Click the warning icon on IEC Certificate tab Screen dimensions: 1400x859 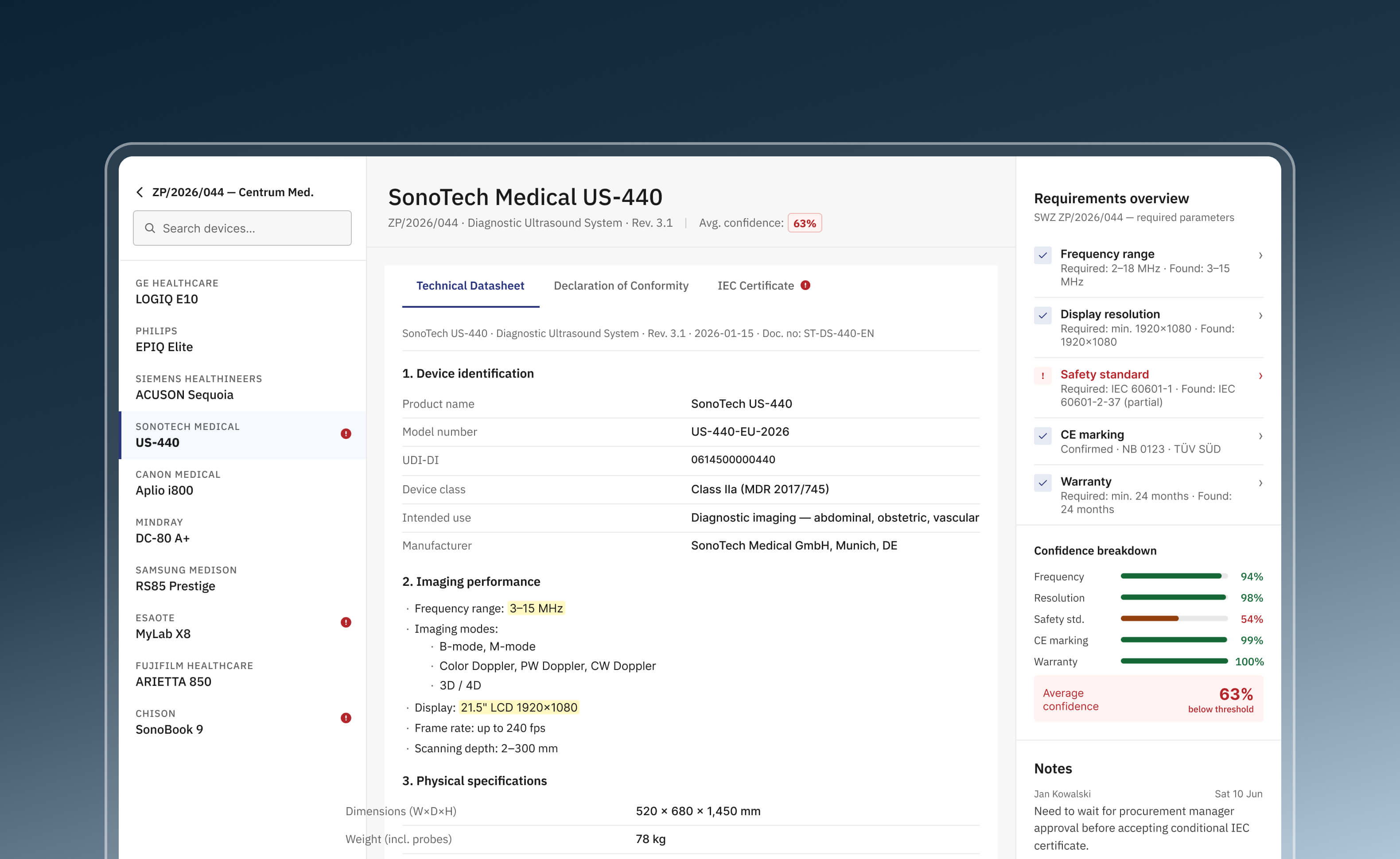point(805,285)
